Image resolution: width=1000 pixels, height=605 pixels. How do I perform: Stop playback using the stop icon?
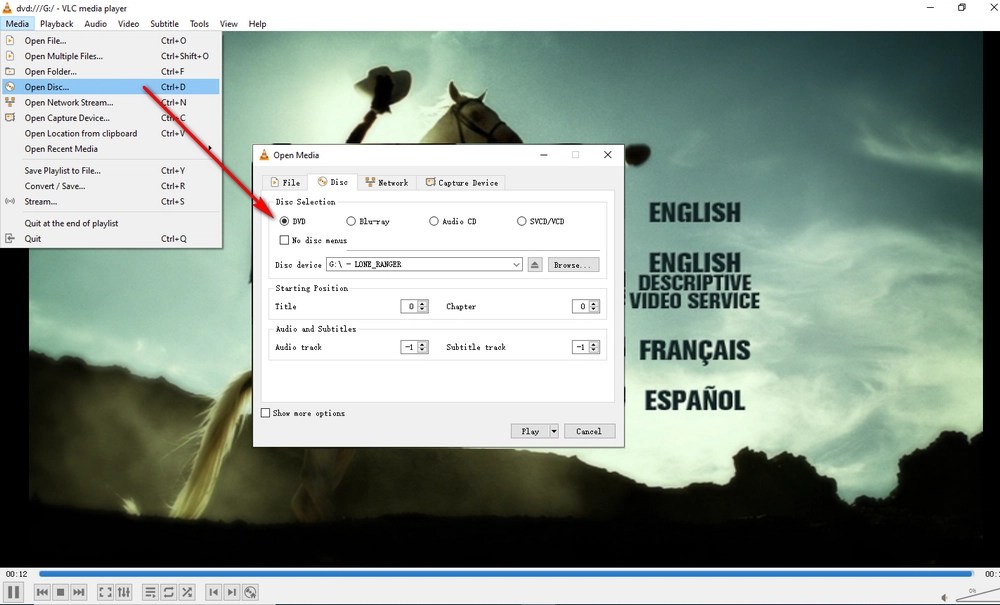(x=61, y=592)
